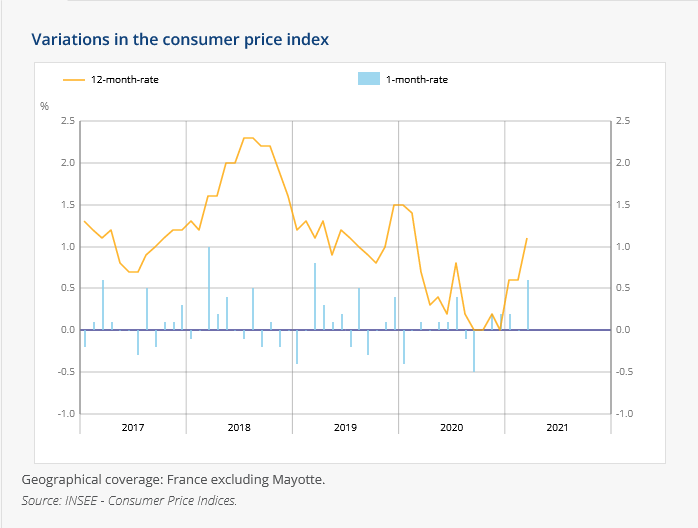Click the 2.5 label on the left axis
698x528 pixels.
[68, 121]
